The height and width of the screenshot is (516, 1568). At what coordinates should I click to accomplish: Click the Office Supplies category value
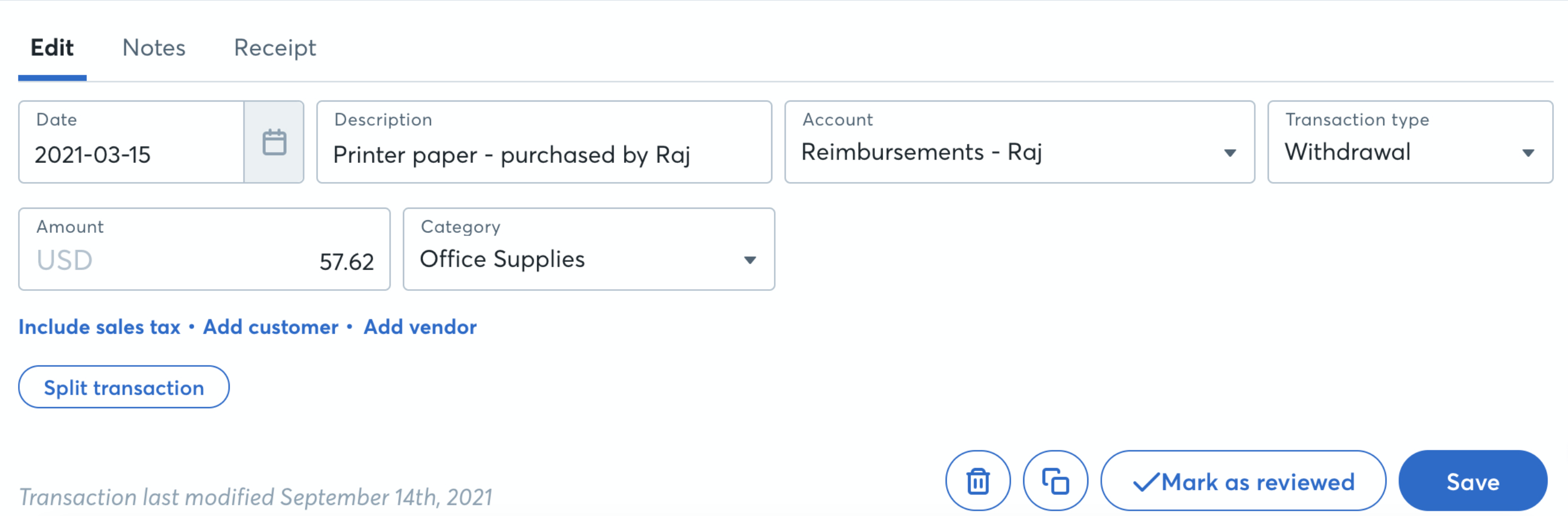pos(503,259)
